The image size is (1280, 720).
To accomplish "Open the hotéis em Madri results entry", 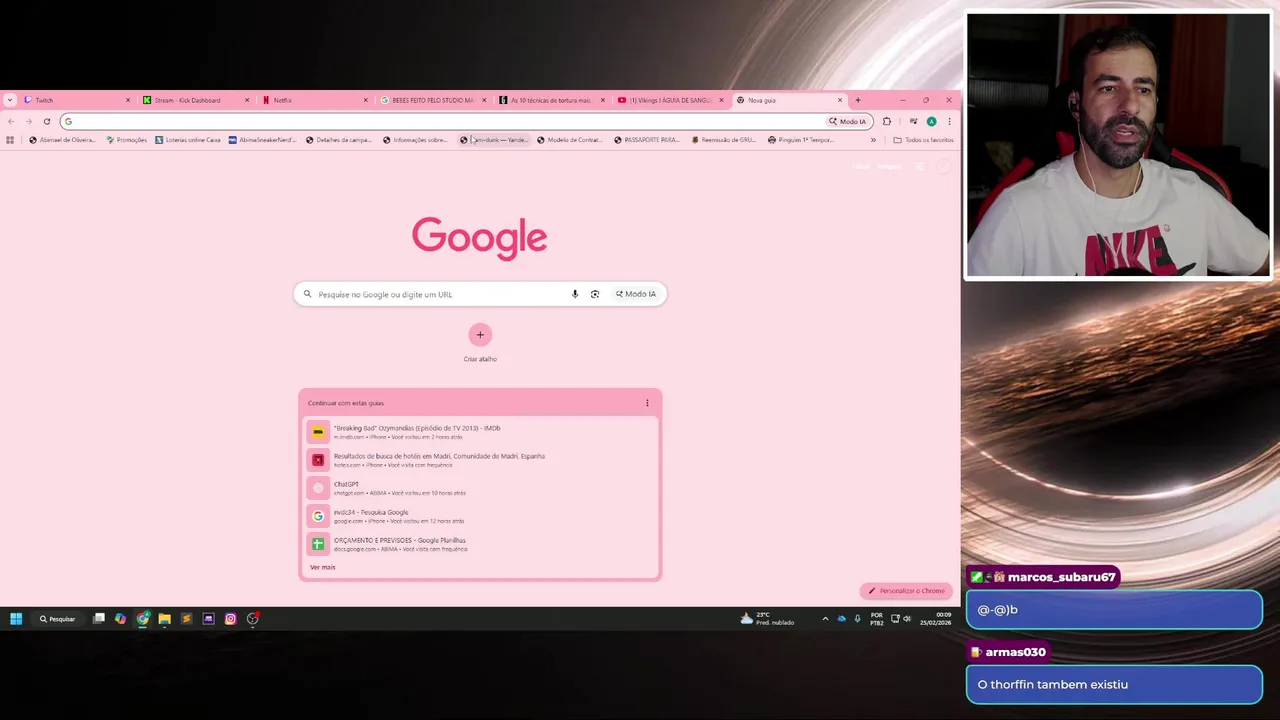I will 480,460.
